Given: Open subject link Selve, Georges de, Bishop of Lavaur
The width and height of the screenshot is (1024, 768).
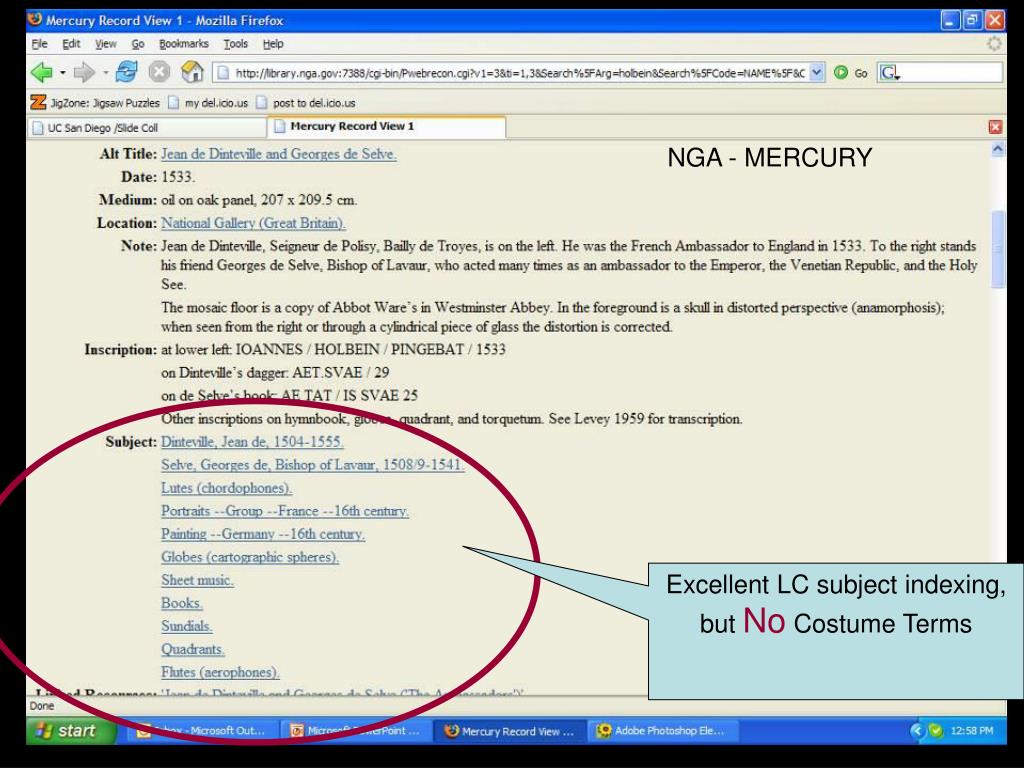Looking at the screenshot, I should (x=313, y=465).
